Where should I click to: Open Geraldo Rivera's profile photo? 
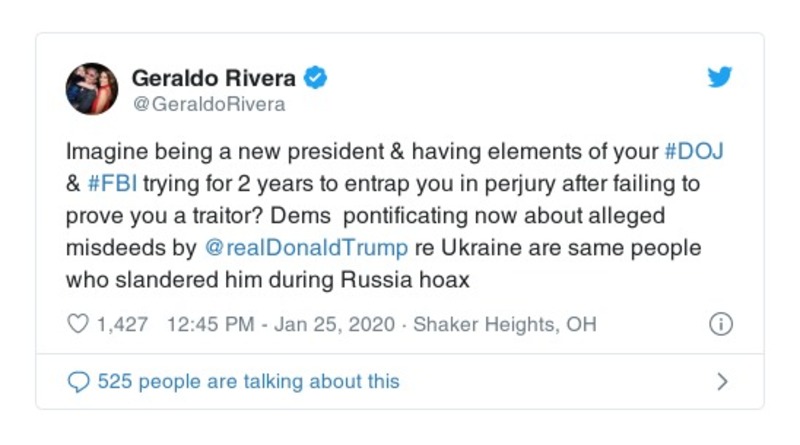coord(92,89)
